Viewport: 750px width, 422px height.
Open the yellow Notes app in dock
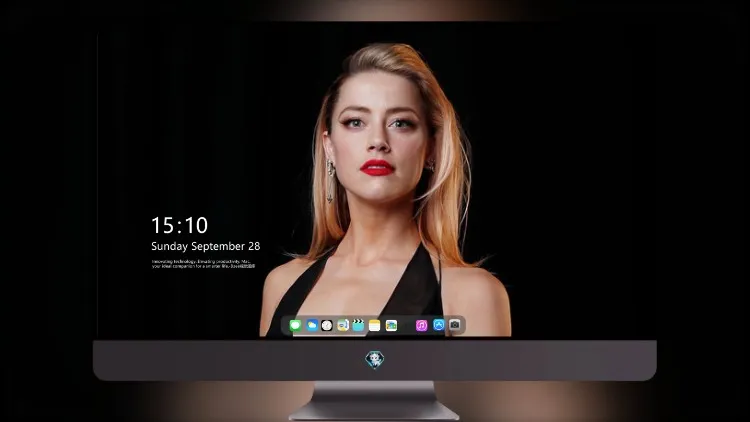(x=375, y=325)
